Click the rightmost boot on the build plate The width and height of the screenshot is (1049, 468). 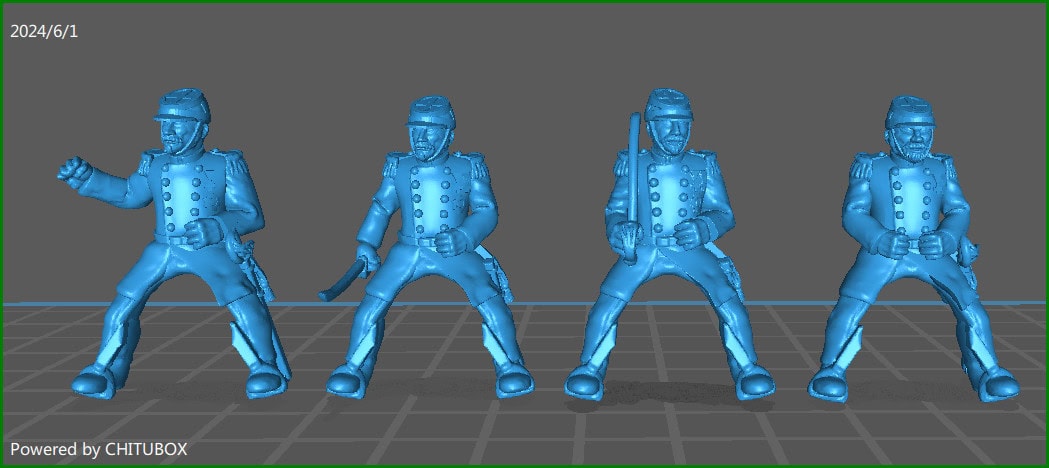pyautogui.click(x=999, y=381)
